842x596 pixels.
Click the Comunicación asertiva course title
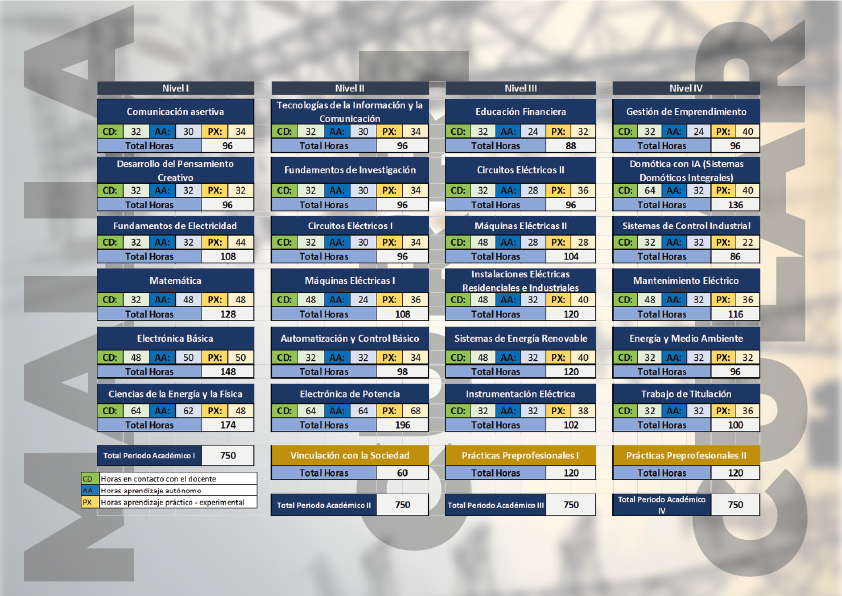pyautogui.click(x=175, y=111)
